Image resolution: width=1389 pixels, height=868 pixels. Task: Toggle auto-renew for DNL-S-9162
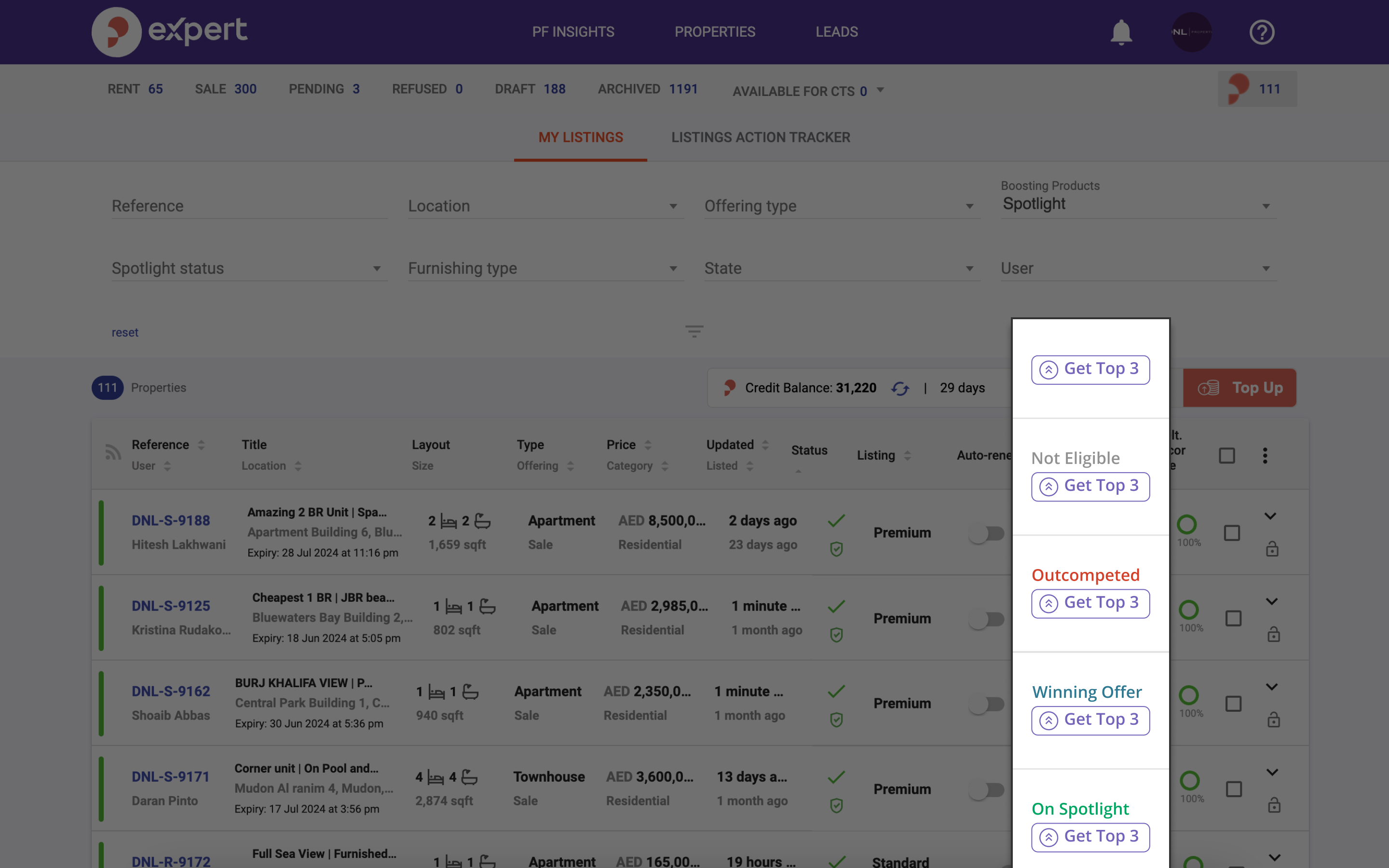[987, 704]
